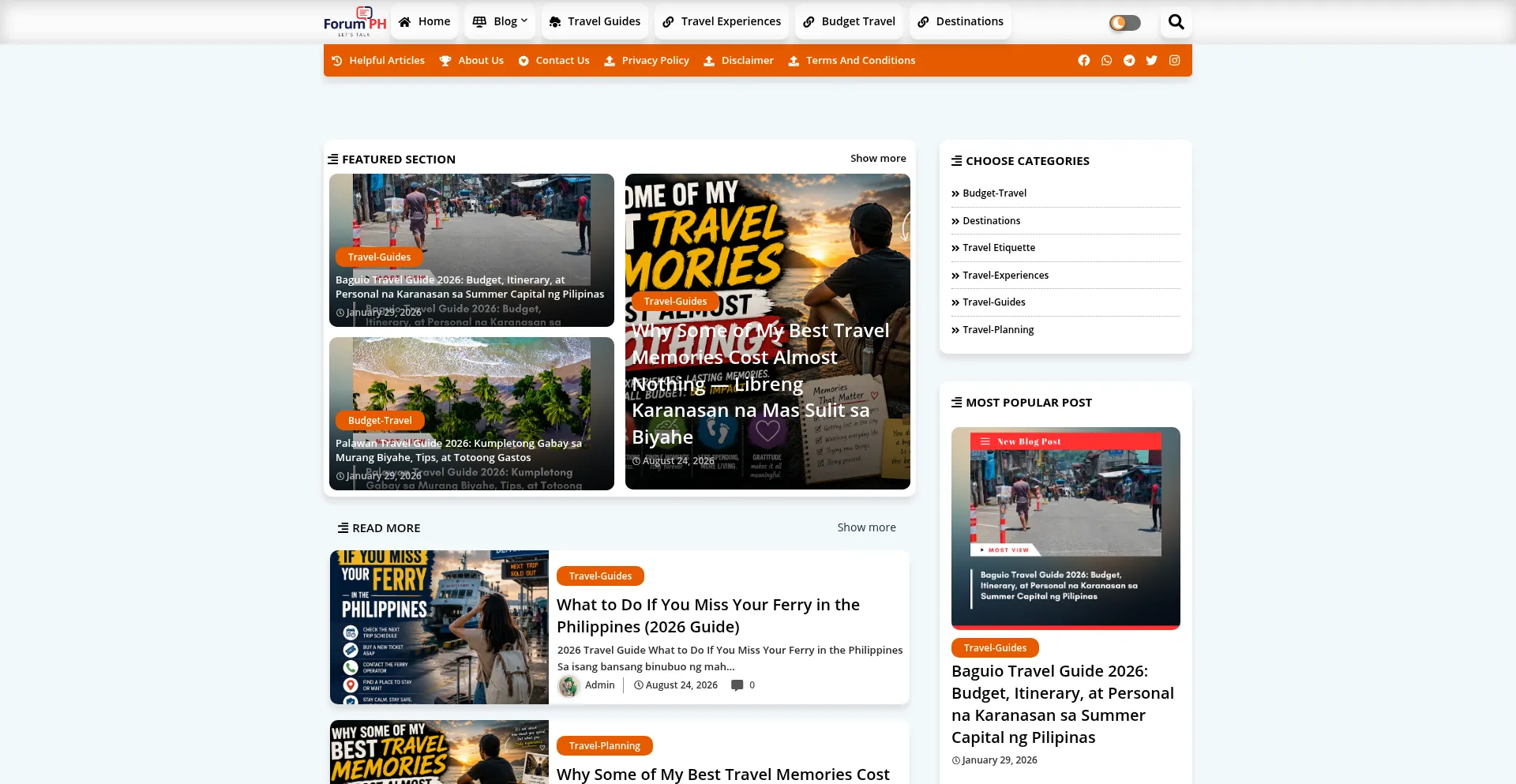Click Show more beside Read More
Image resolution: width=1516 pixels, height=784 pixels.
tap(866, 527)
